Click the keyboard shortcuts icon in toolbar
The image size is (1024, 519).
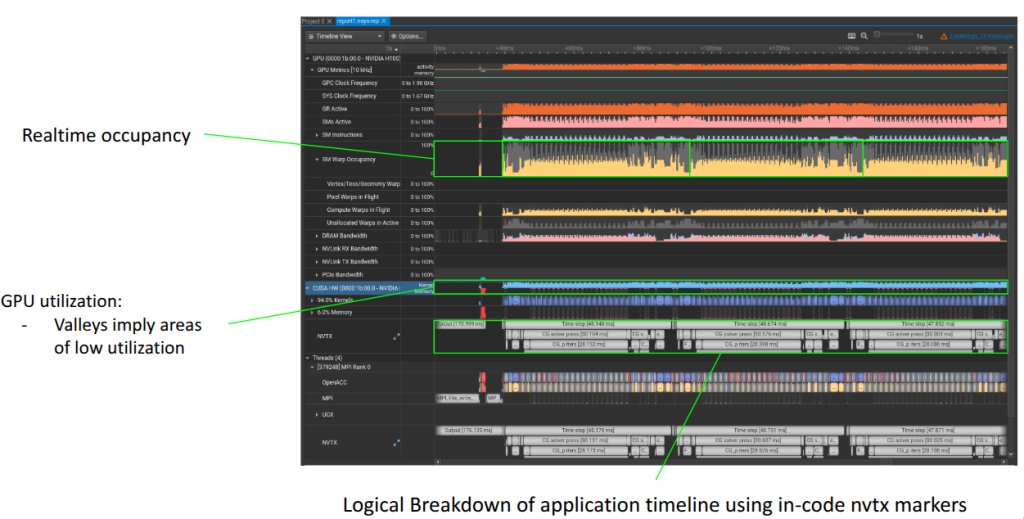(851, 36)
